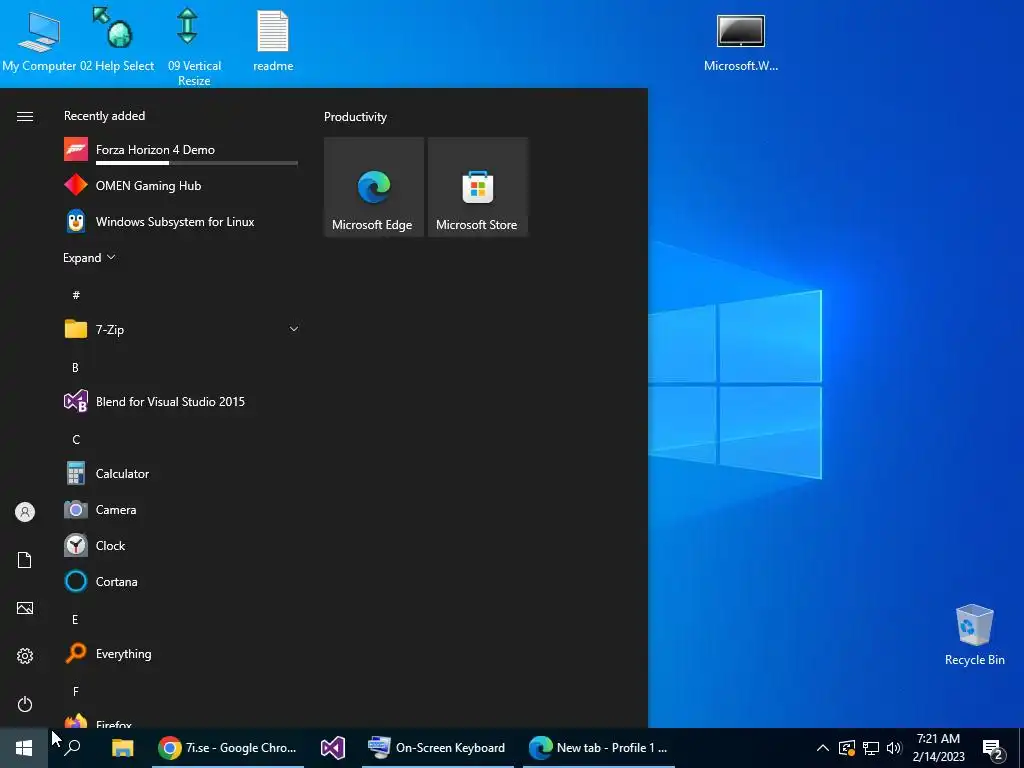Open File Explorer from taskbar

tap(122, 748)
